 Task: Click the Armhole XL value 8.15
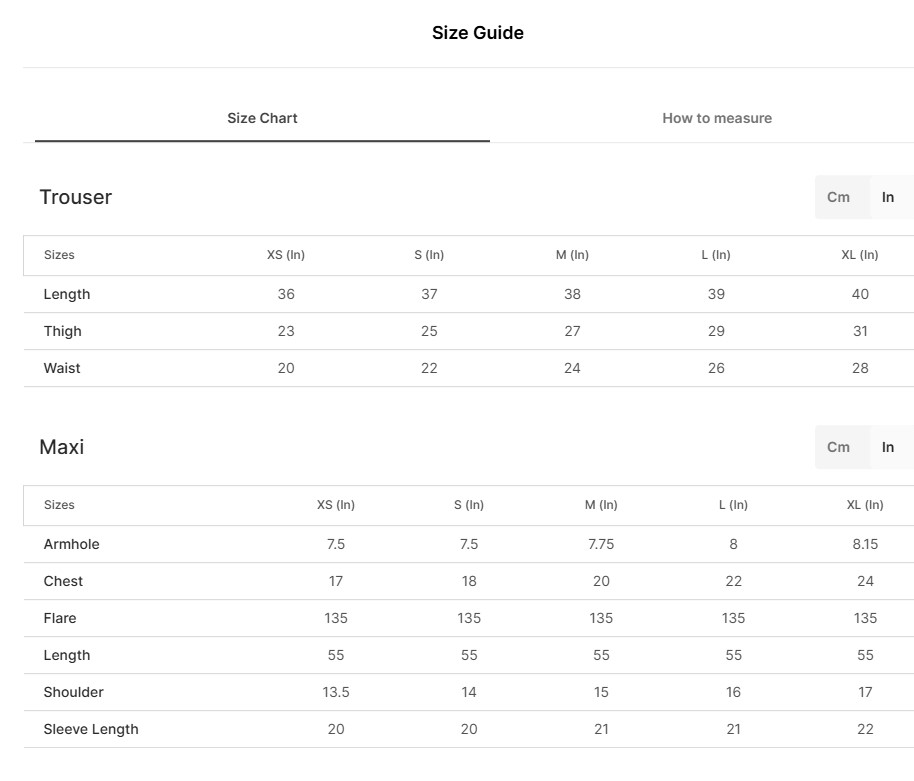(x=865, y=544)
